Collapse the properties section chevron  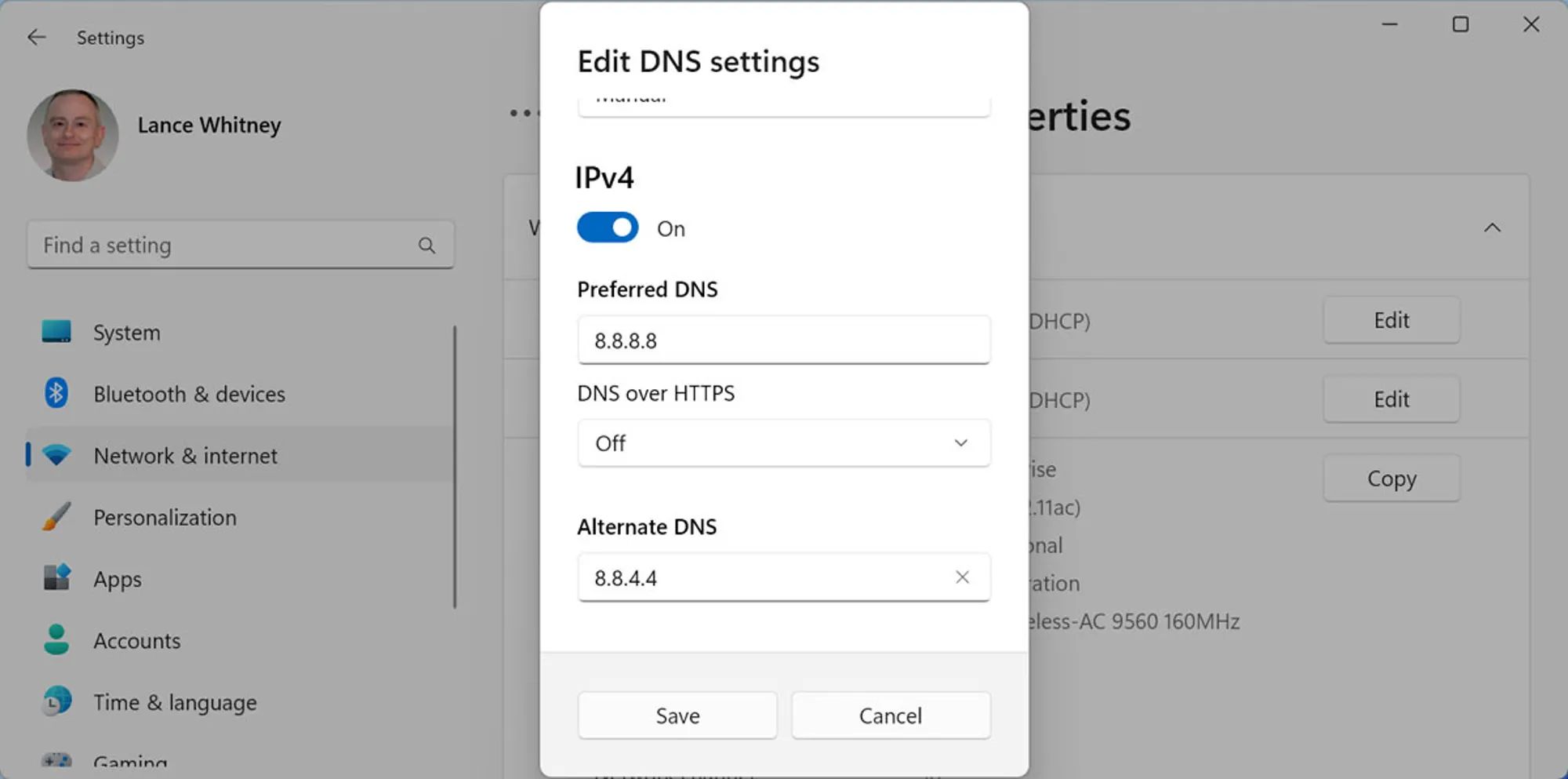coord(1492,228)
